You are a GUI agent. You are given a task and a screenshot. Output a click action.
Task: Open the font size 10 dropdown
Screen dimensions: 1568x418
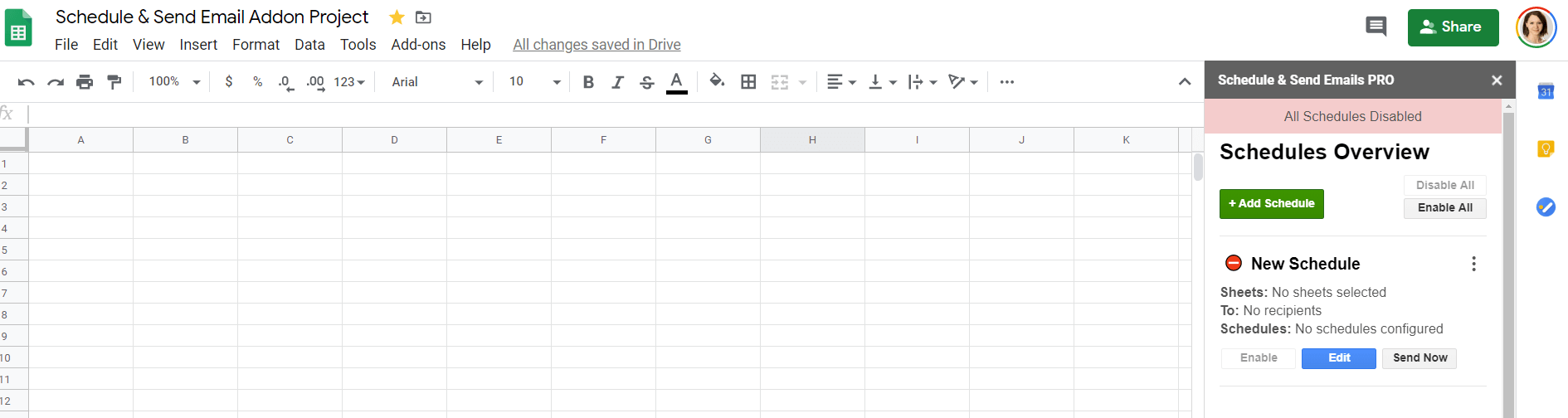(x=534, y=82)
